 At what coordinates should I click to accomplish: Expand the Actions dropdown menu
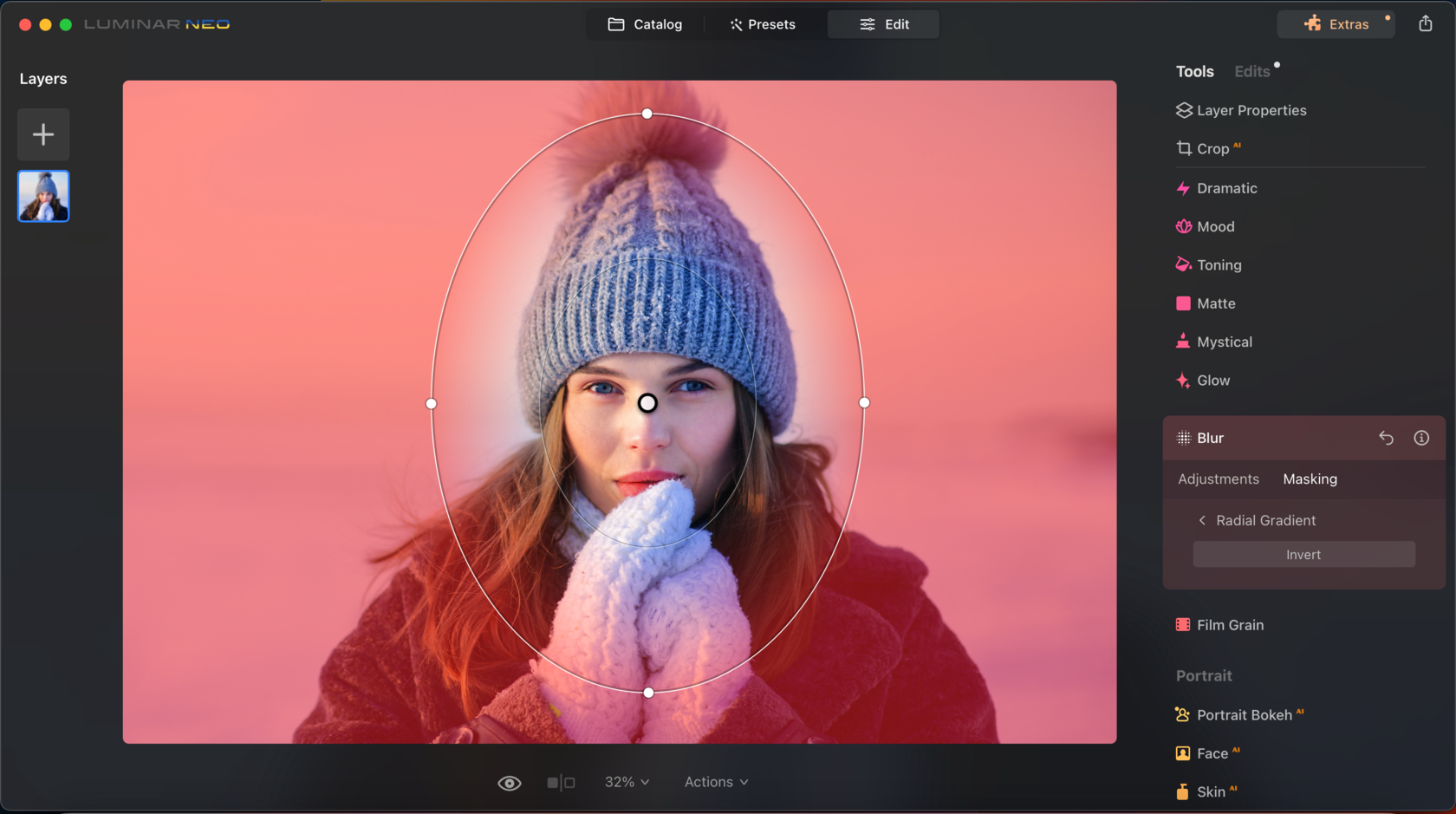click(716, 782)
